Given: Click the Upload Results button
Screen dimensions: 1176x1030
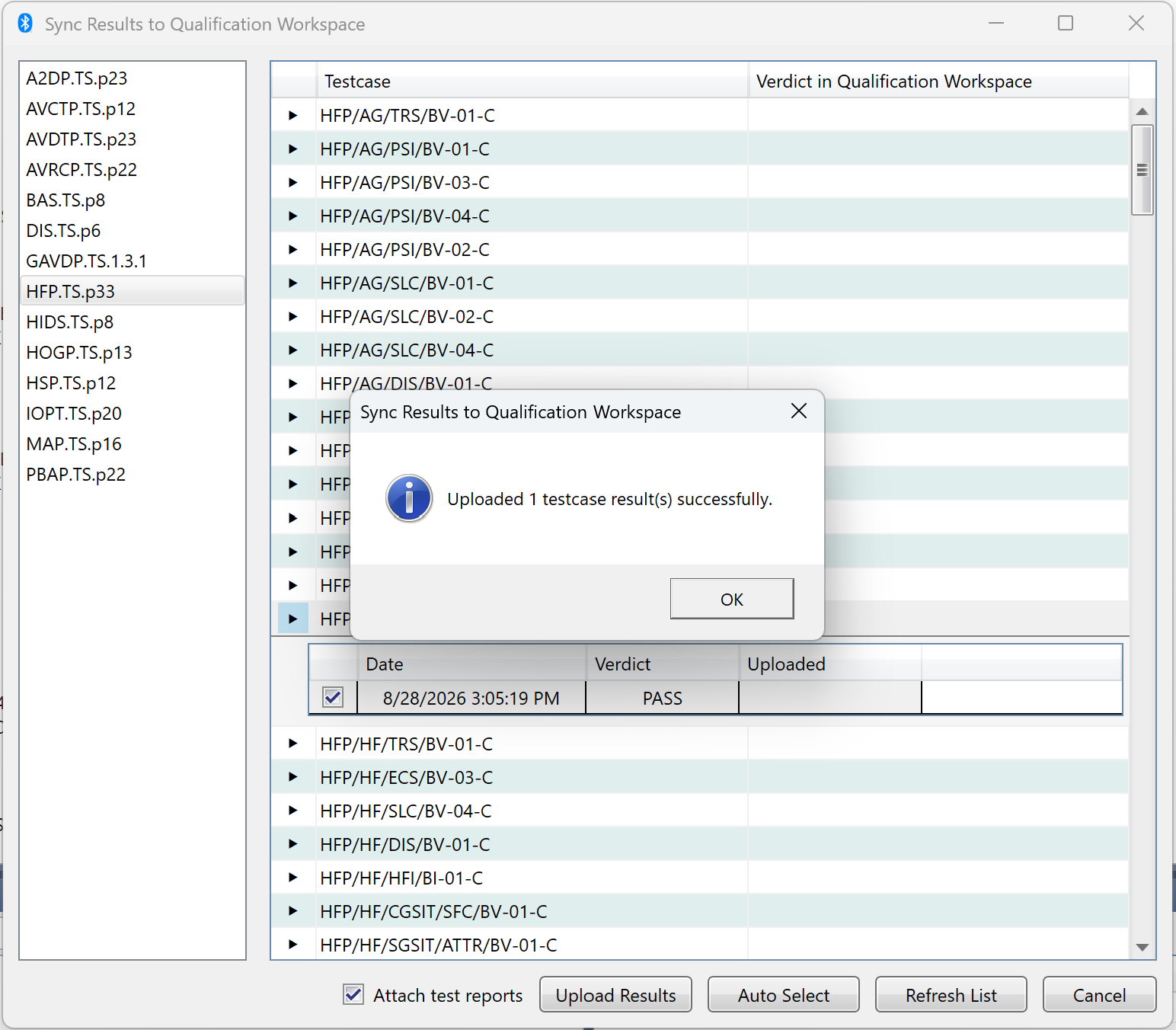Looking at the screenshot, I should (615, 995).
